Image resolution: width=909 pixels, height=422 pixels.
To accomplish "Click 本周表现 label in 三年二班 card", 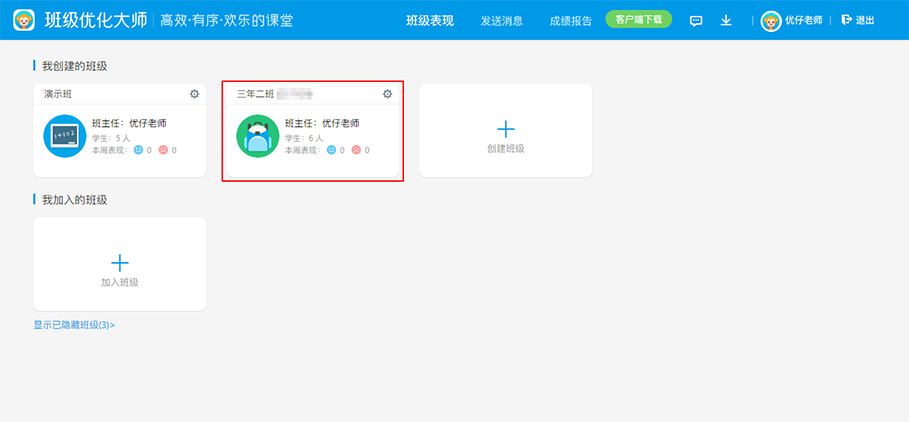I will coord(302,150).
